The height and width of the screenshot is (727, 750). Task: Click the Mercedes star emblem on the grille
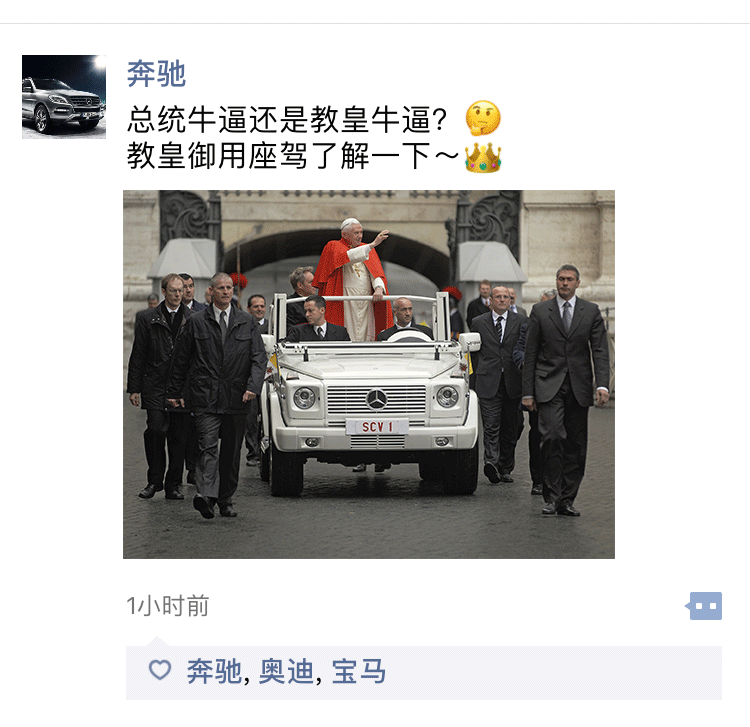[376, 399]
